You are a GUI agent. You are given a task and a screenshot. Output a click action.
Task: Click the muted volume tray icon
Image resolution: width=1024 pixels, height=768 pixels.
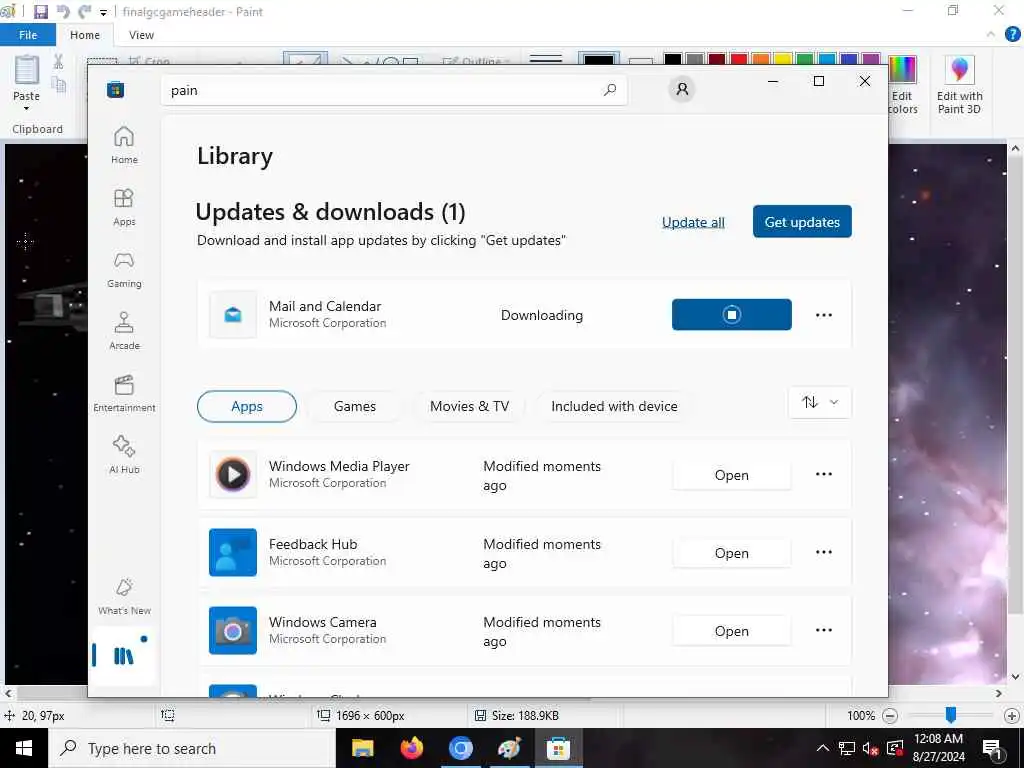[x=870, y=748]
